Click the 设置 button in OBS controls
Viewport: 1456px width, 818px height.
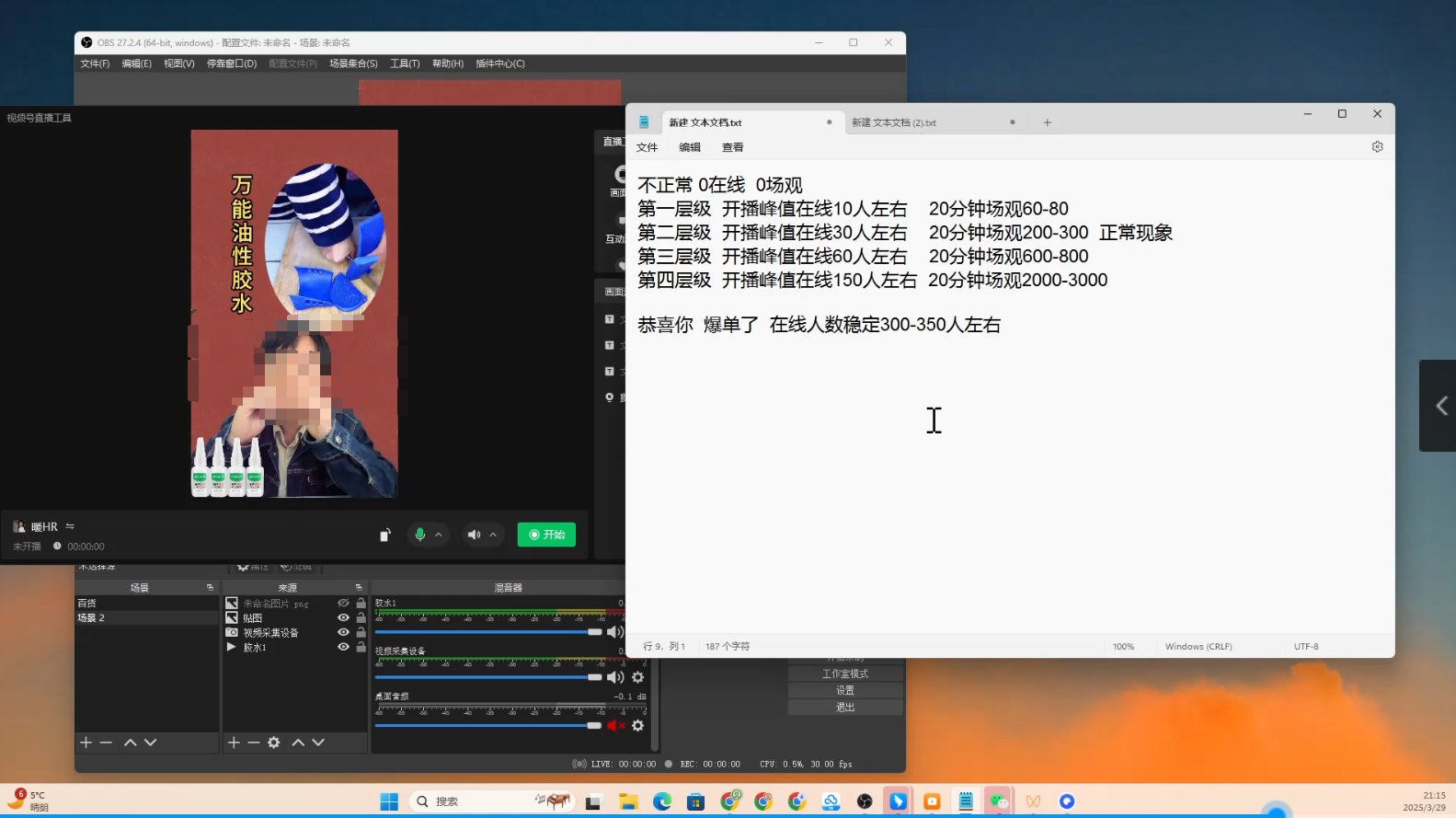click(x=844, y=690)
